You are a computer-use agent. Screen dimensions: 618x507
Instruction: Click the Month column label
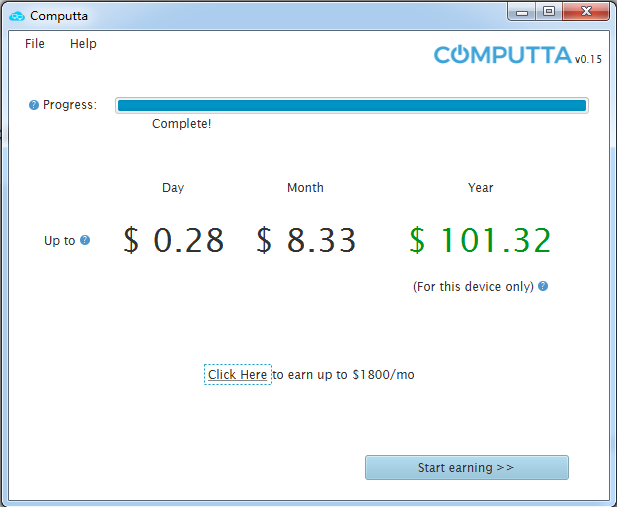coord(305,188)
